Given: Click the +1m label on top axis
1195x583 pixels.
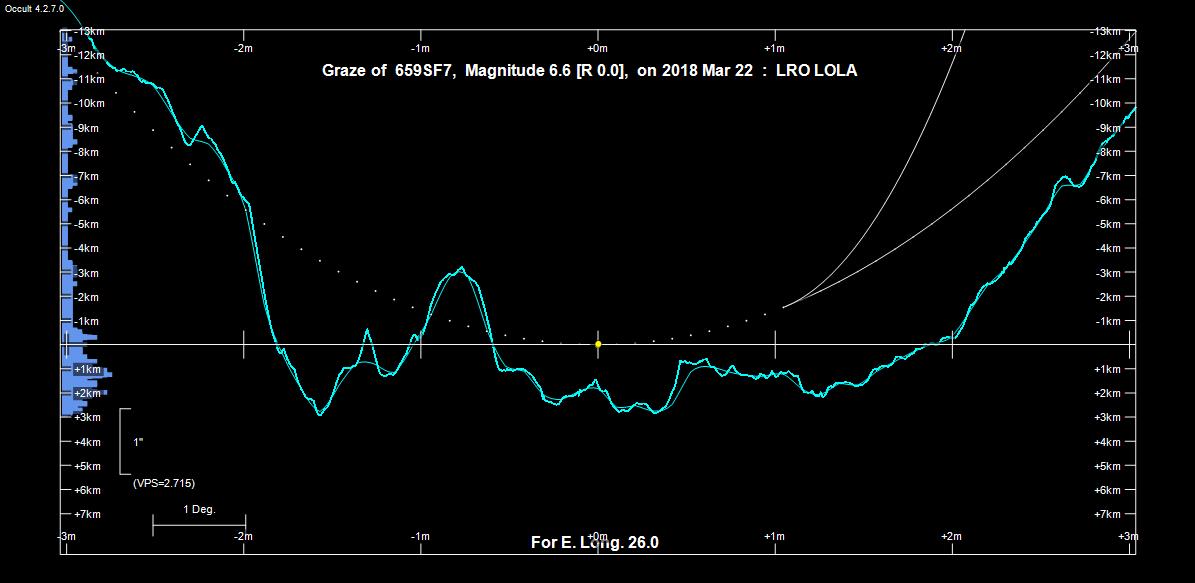Looking at the screenshot, I should (x=774, y=48).
